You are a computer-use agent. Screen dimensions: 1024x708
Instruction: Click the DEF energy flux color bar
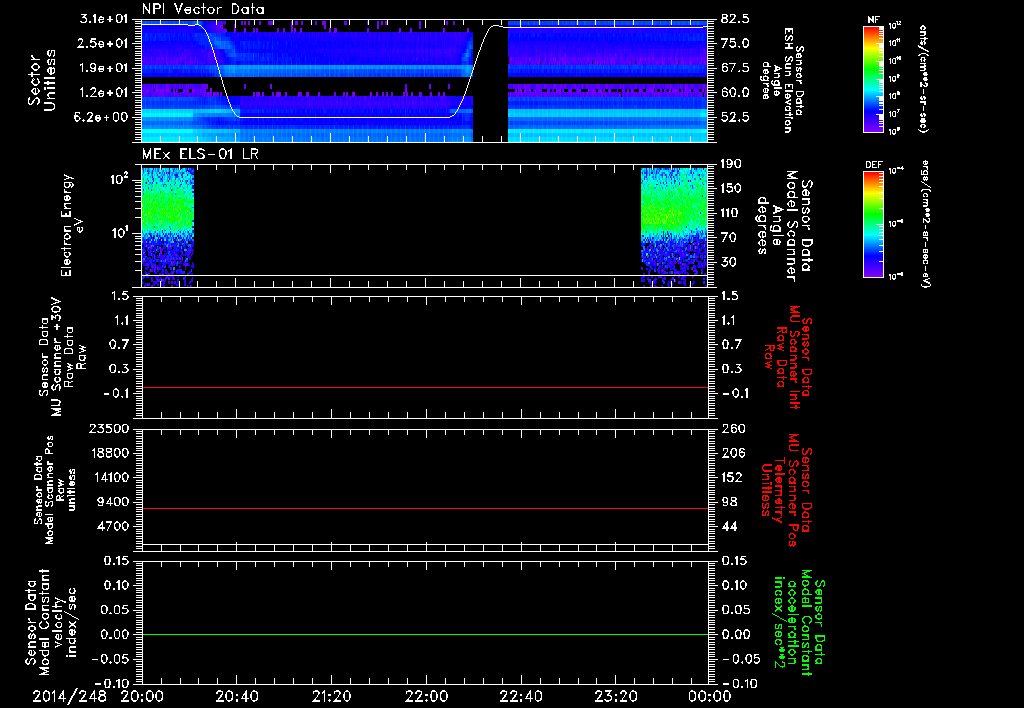point(873,223)
